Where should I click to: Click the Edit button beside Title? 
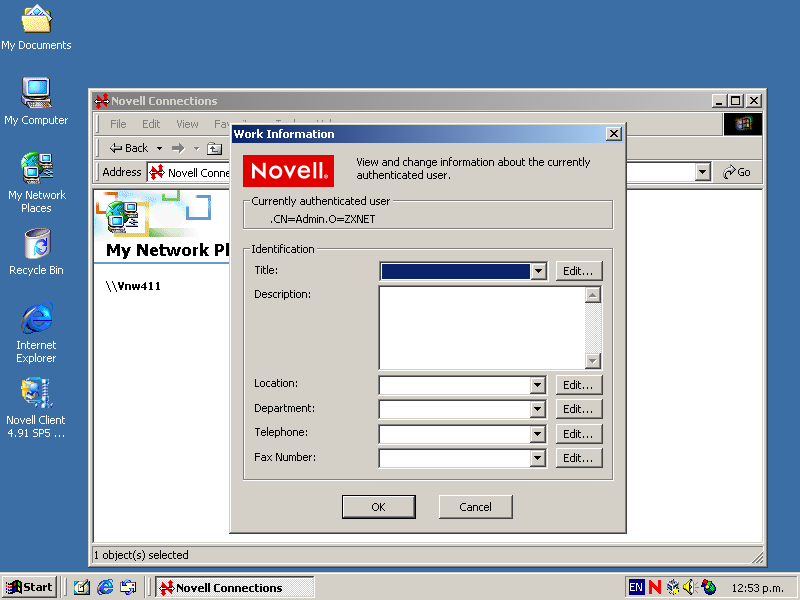579,271
